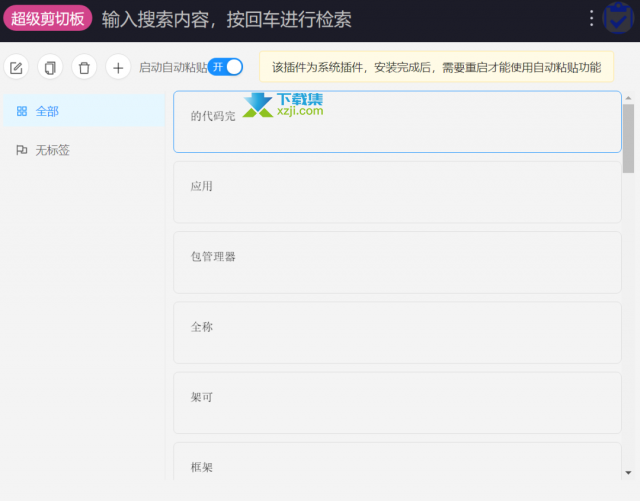The width and height of the screenshot is (640, 501).
Task: Select the 无标签 category in sidebar
Action: point(84,150)
